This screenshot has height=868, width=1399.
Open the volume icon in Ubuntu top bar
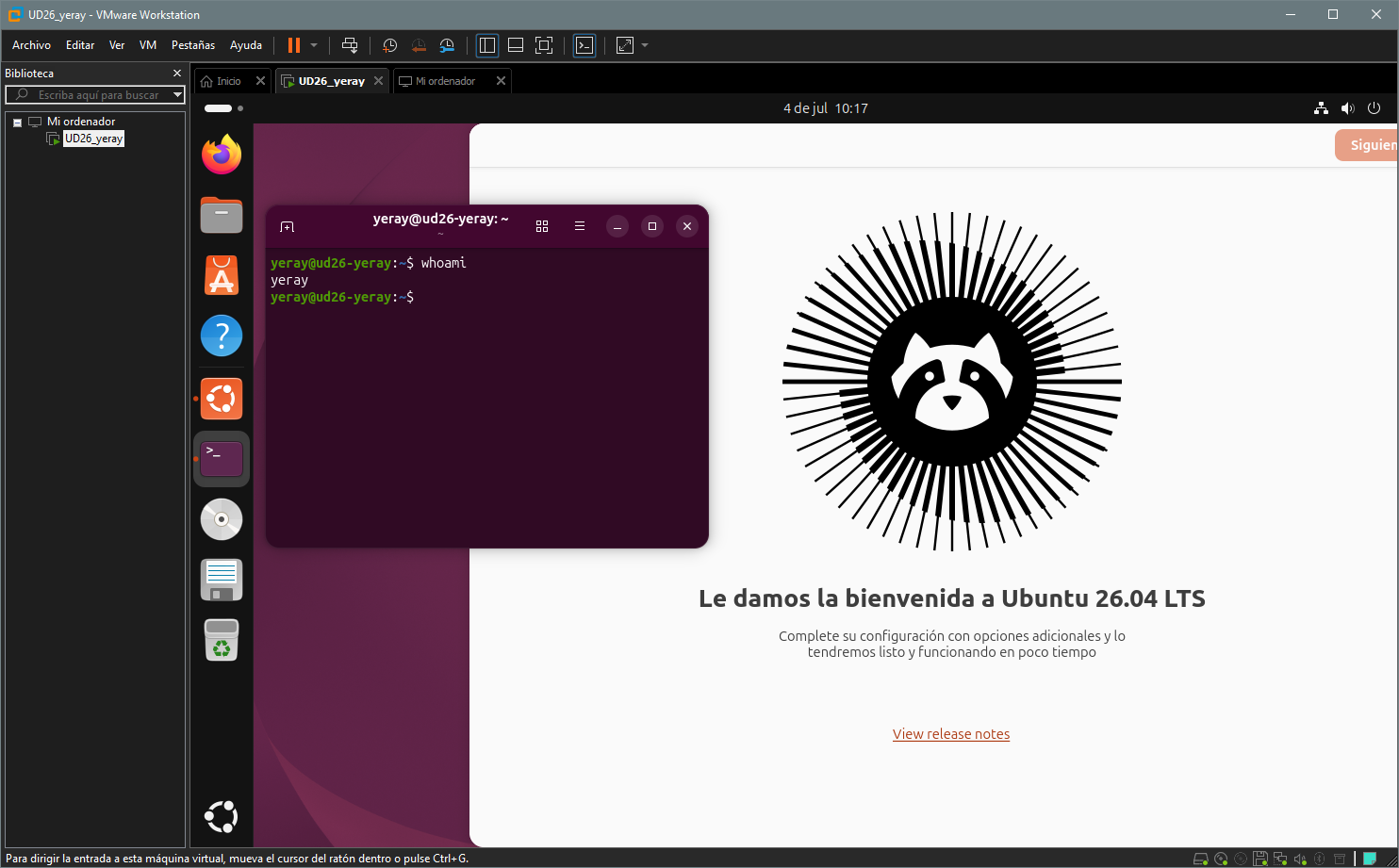click(1348, 108)
